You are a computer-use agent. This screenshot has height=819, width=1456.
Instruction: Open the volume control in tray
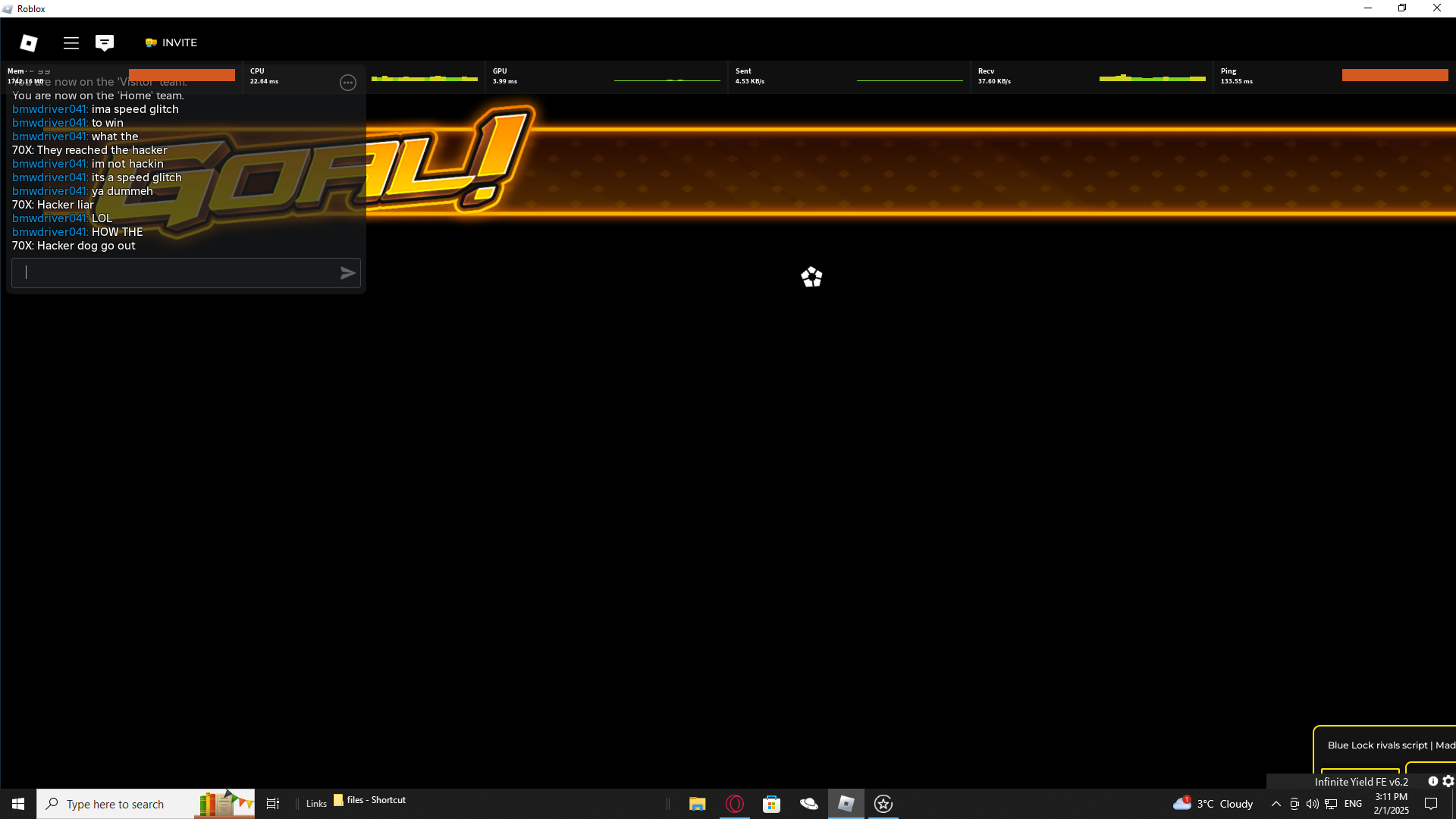click(x=1312, y=804)
